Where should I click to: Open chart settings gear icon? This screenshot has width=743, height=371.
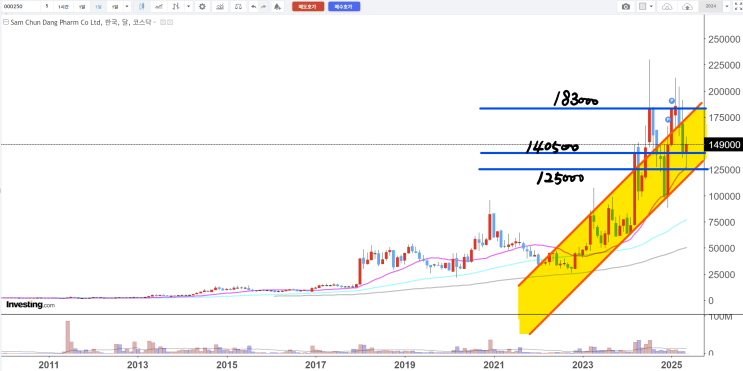coord(202,7)
